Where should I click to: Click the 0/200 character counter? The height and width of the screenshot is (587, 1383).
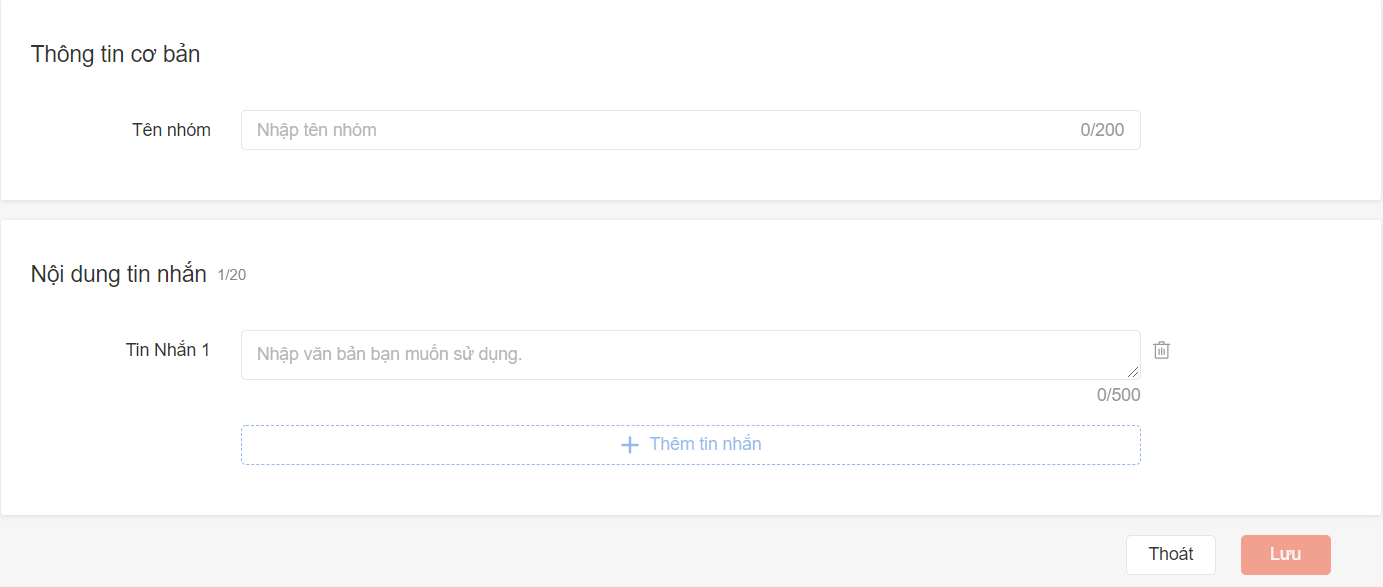pyautogui.click(x=1102, y=130)
